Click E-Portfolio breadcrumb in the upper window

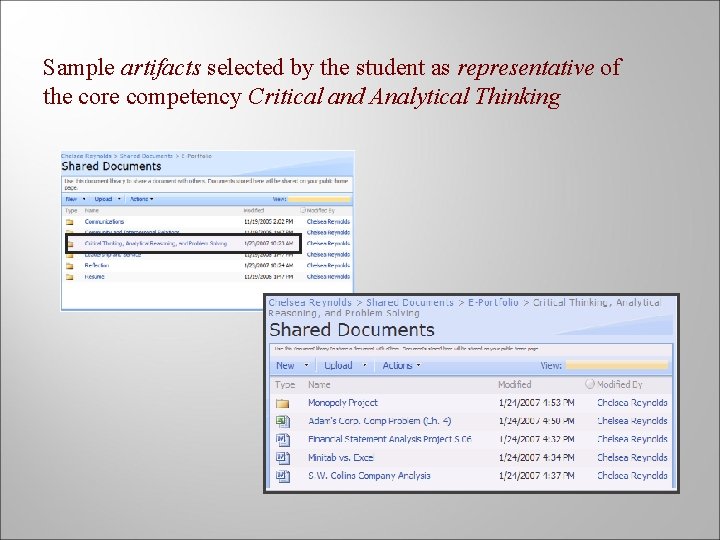[197, 156]
